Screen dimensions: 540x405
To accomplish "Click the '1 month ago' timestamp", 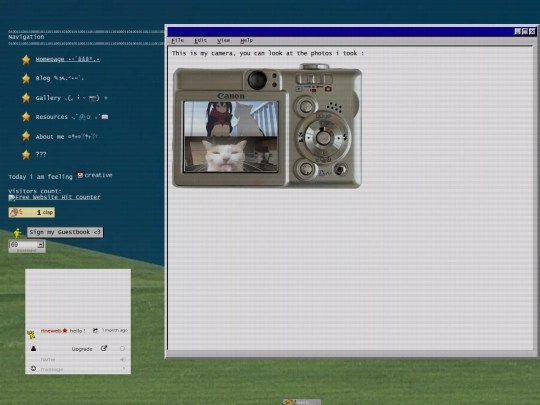I will pyautogui.click(x=115, y=330).
